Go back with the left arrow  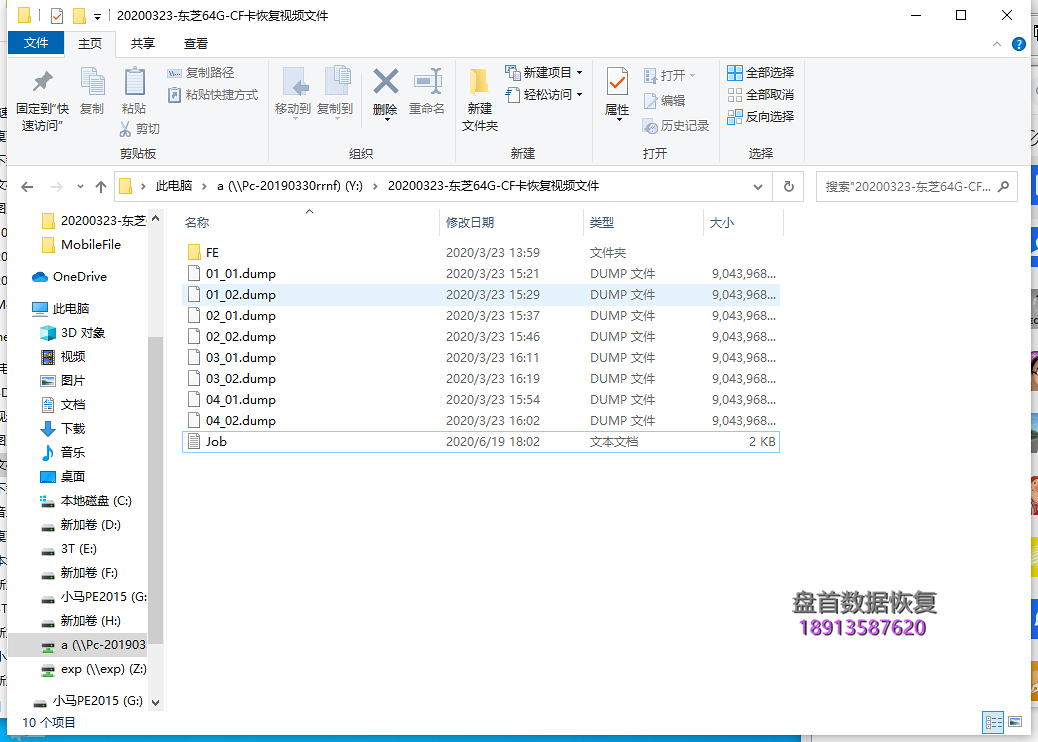pyautogui.click(x=27, y=187)
